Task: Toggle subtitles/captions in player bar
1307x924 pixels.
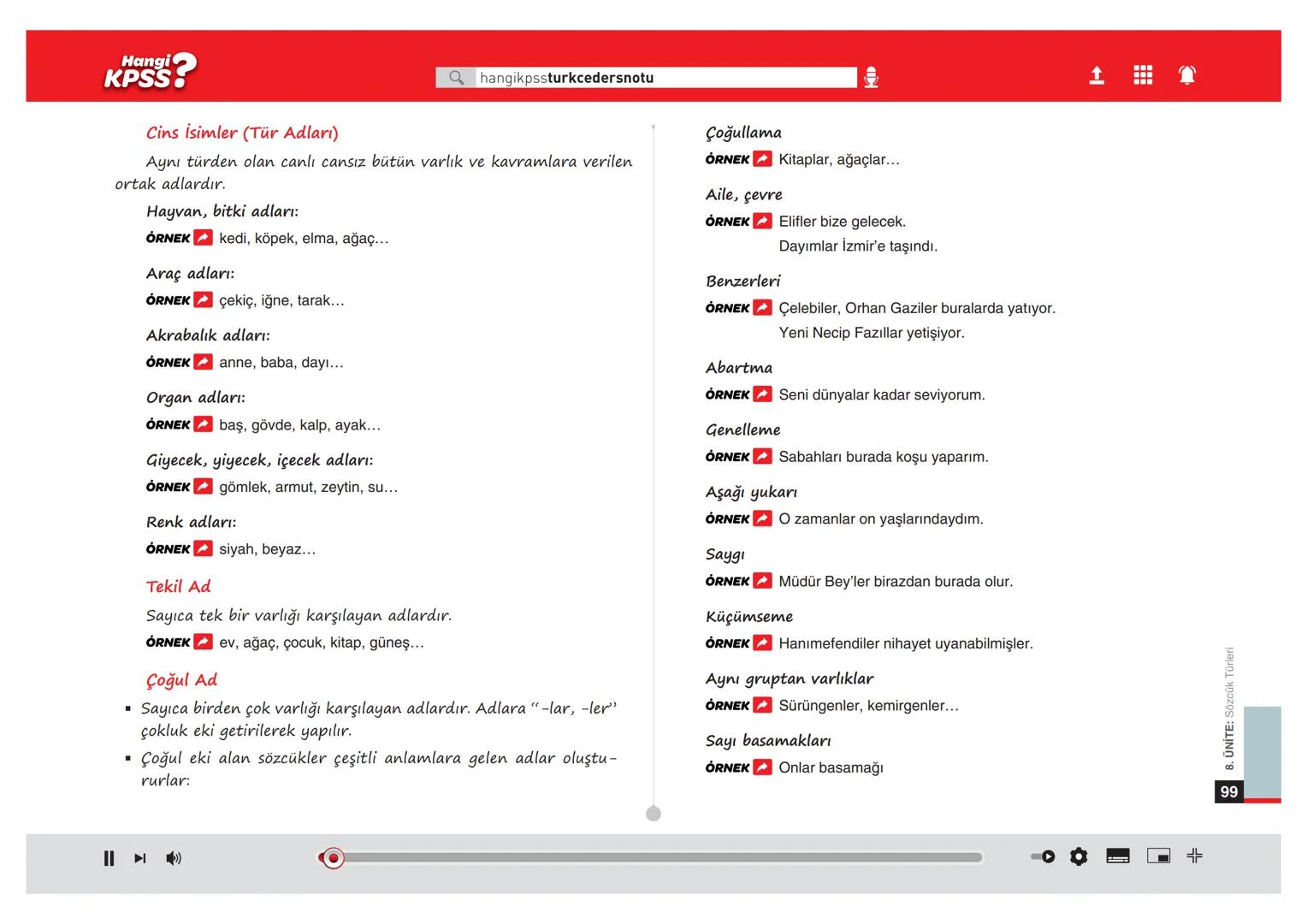Action: pyautogui.click(x=1118, y=856)
